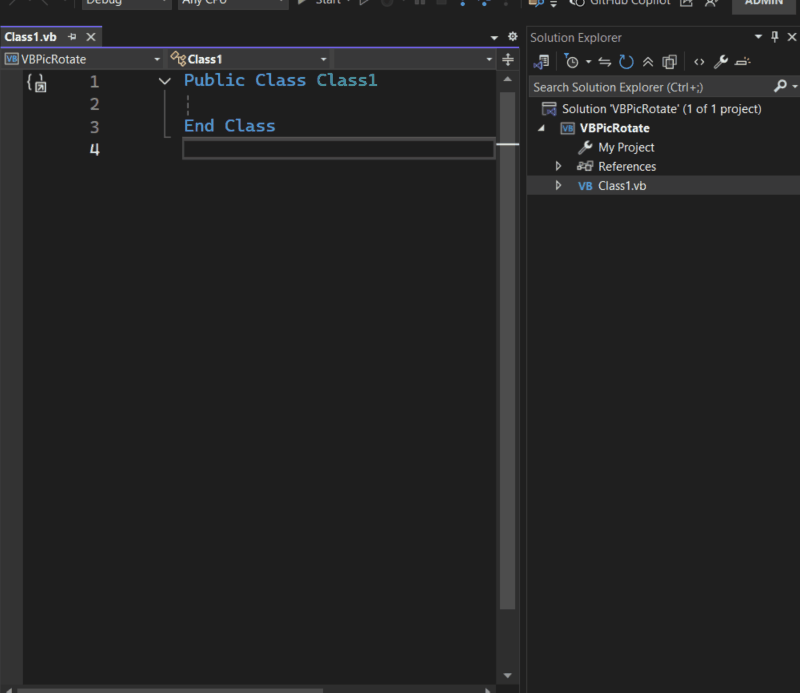Open the Debug configuration dropdown
Screen dimensions: 800x693
tap(127, 2)
